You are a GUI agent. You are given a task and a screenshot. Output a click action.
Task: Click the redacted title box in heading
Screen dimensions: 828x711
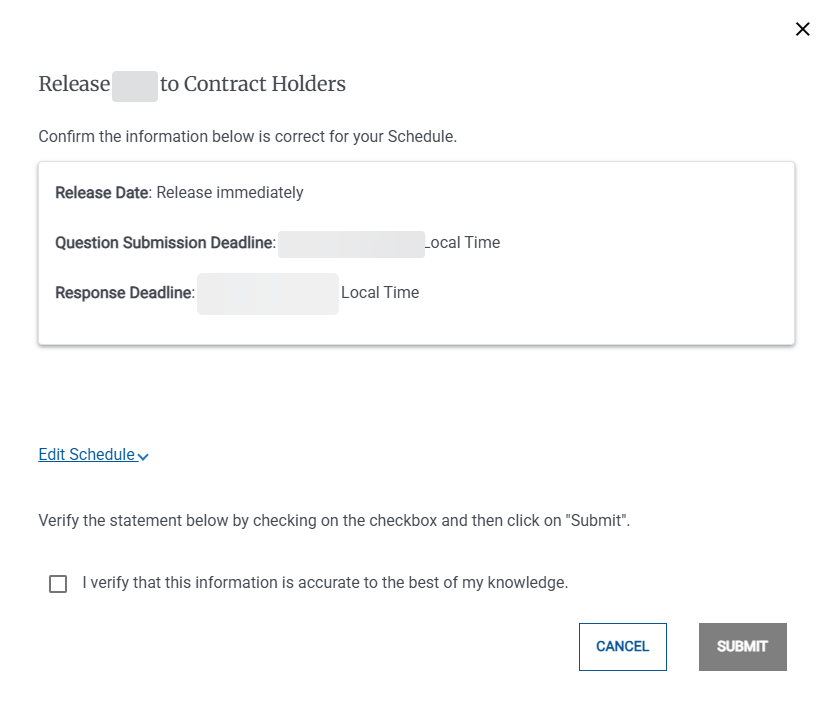coord(135,86)
